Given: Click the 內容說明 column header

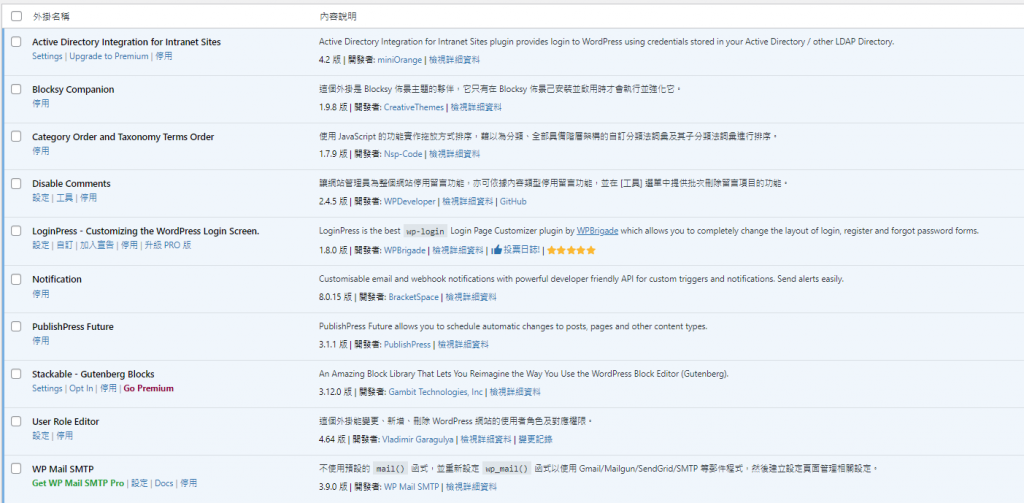Looking at the screenshot, I should click(338, 16).
